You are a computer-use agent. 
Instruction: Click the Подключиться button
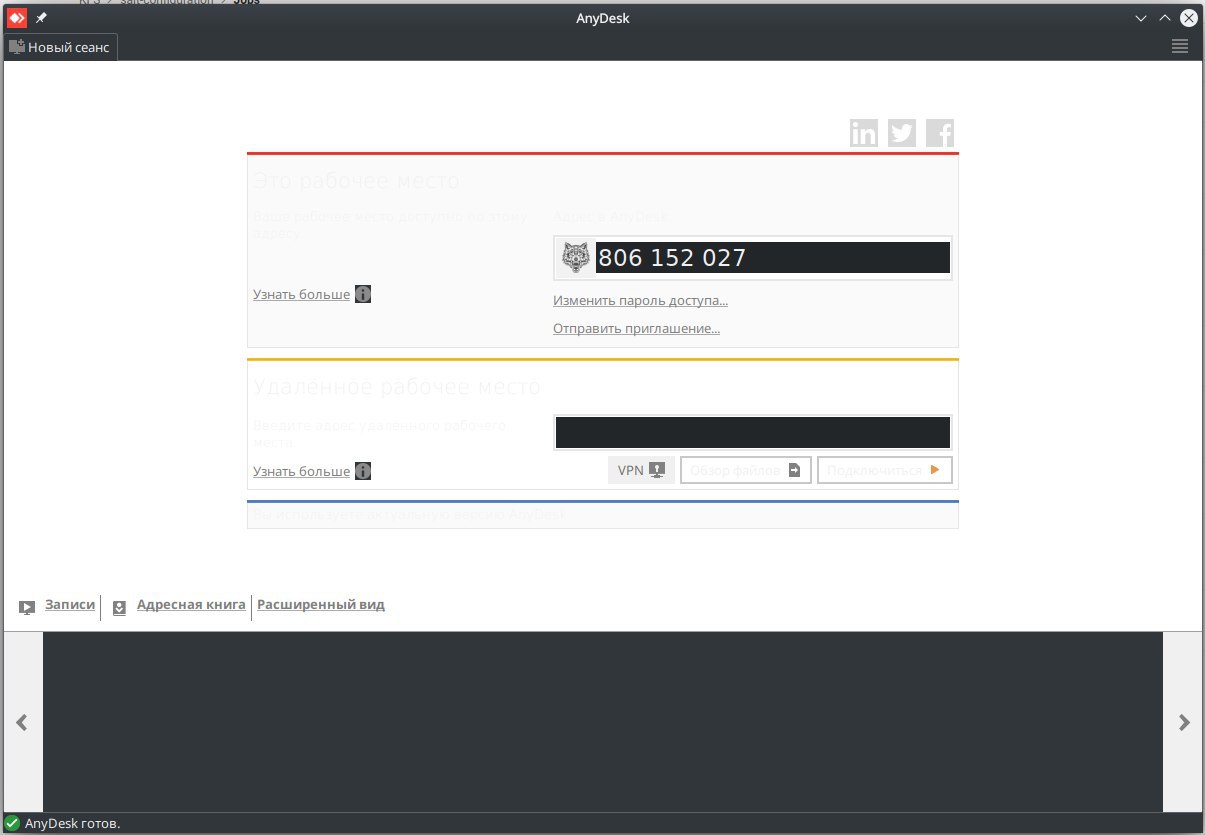coord(885,470)
